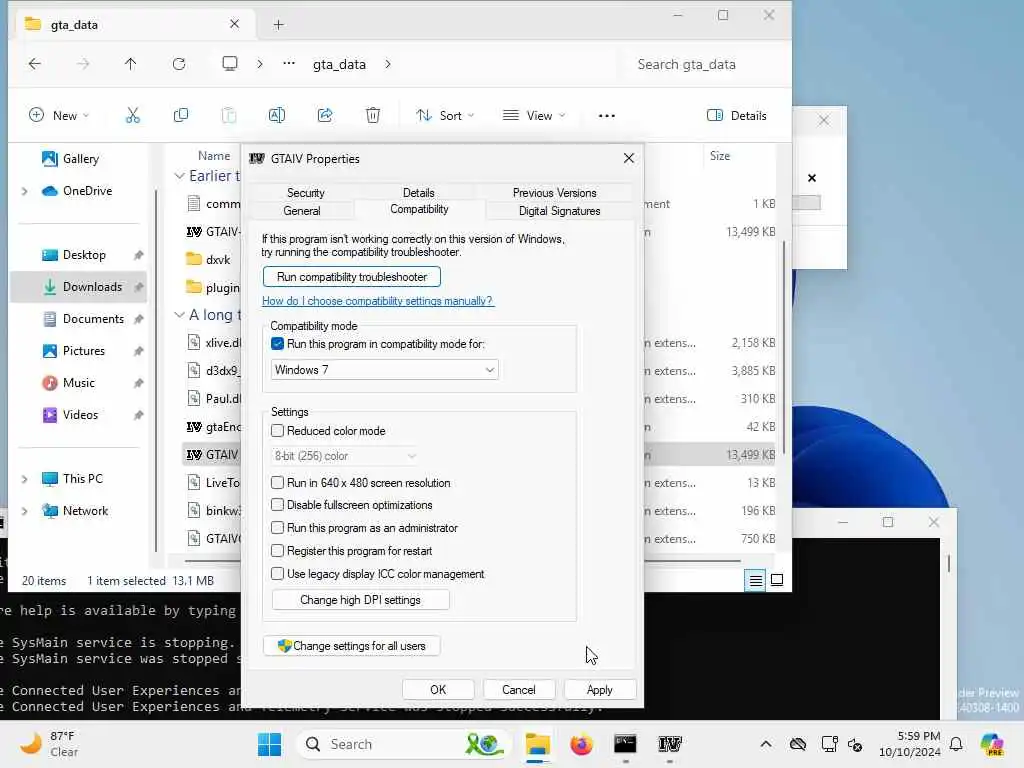Click the Copy icon in Explorer toolbar
The height and width of the screenshot is (768, 1024).
[x=181, y=116]
